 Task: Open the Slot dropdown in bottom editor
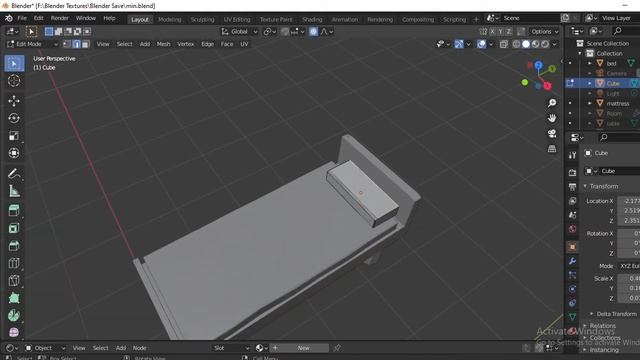(231, 348)
